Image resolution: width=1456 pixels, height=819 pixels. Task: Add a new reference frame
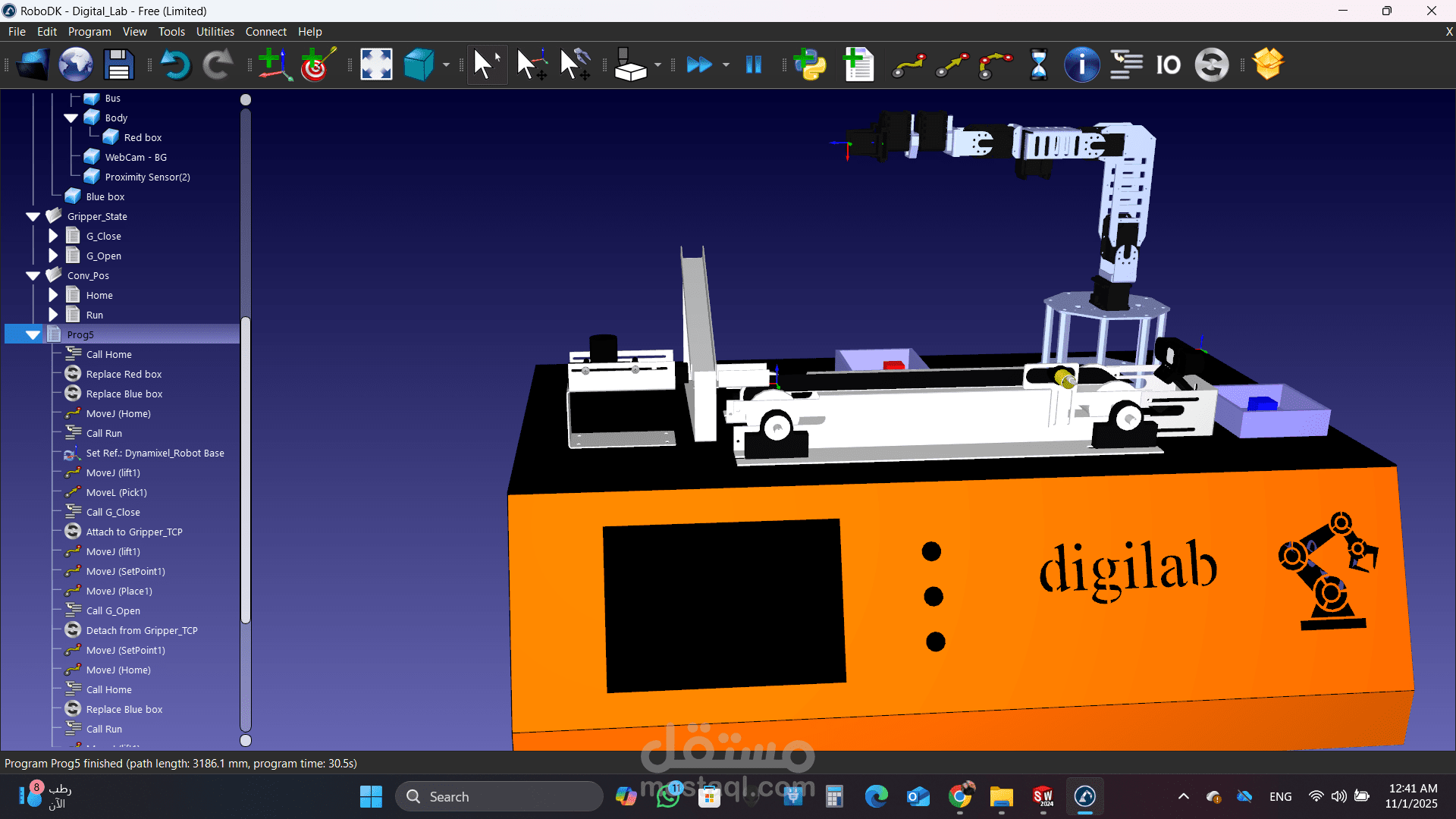click(275, 64)
